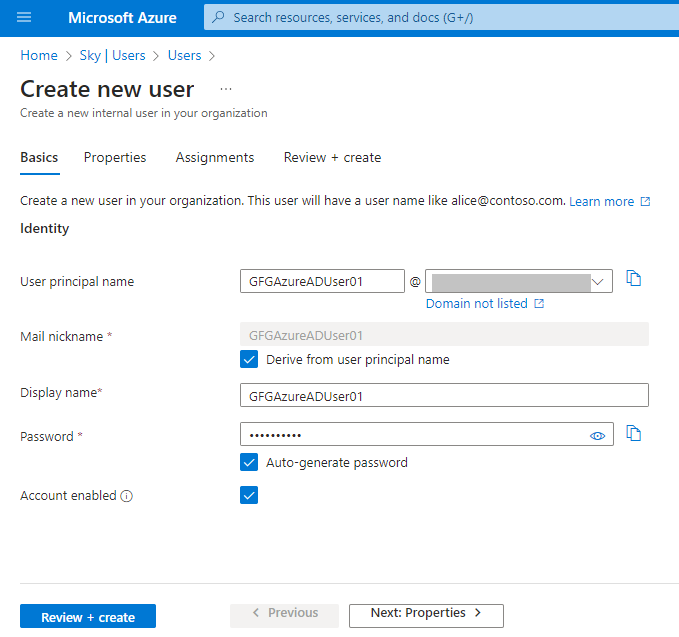This screenshot has width=679, height=637.
Task: Switch to the Properties tab
Action: tap(115, 157)
